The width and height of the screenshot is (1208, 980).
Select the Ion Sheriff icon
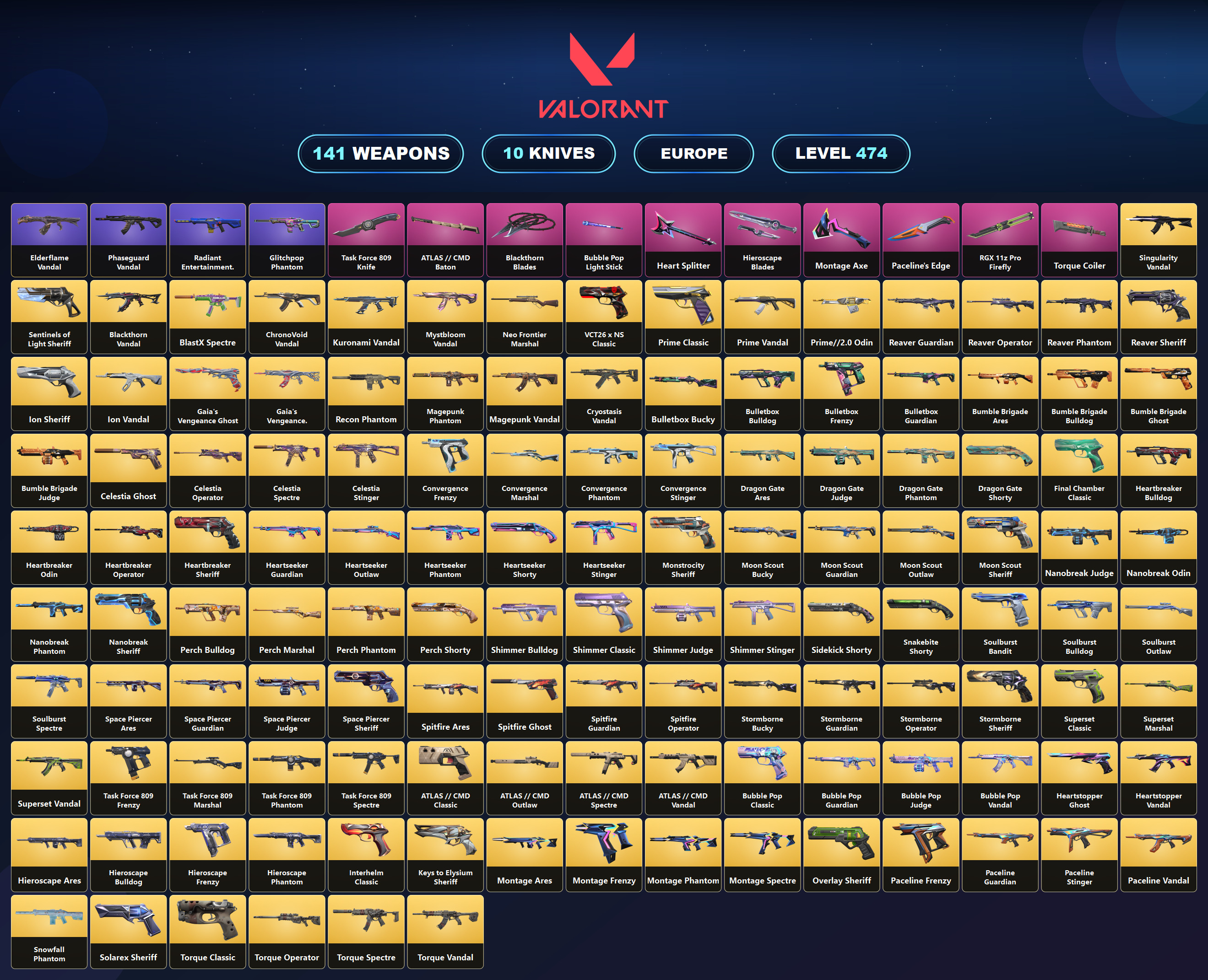pyautogui.click(x=49, y=382)
